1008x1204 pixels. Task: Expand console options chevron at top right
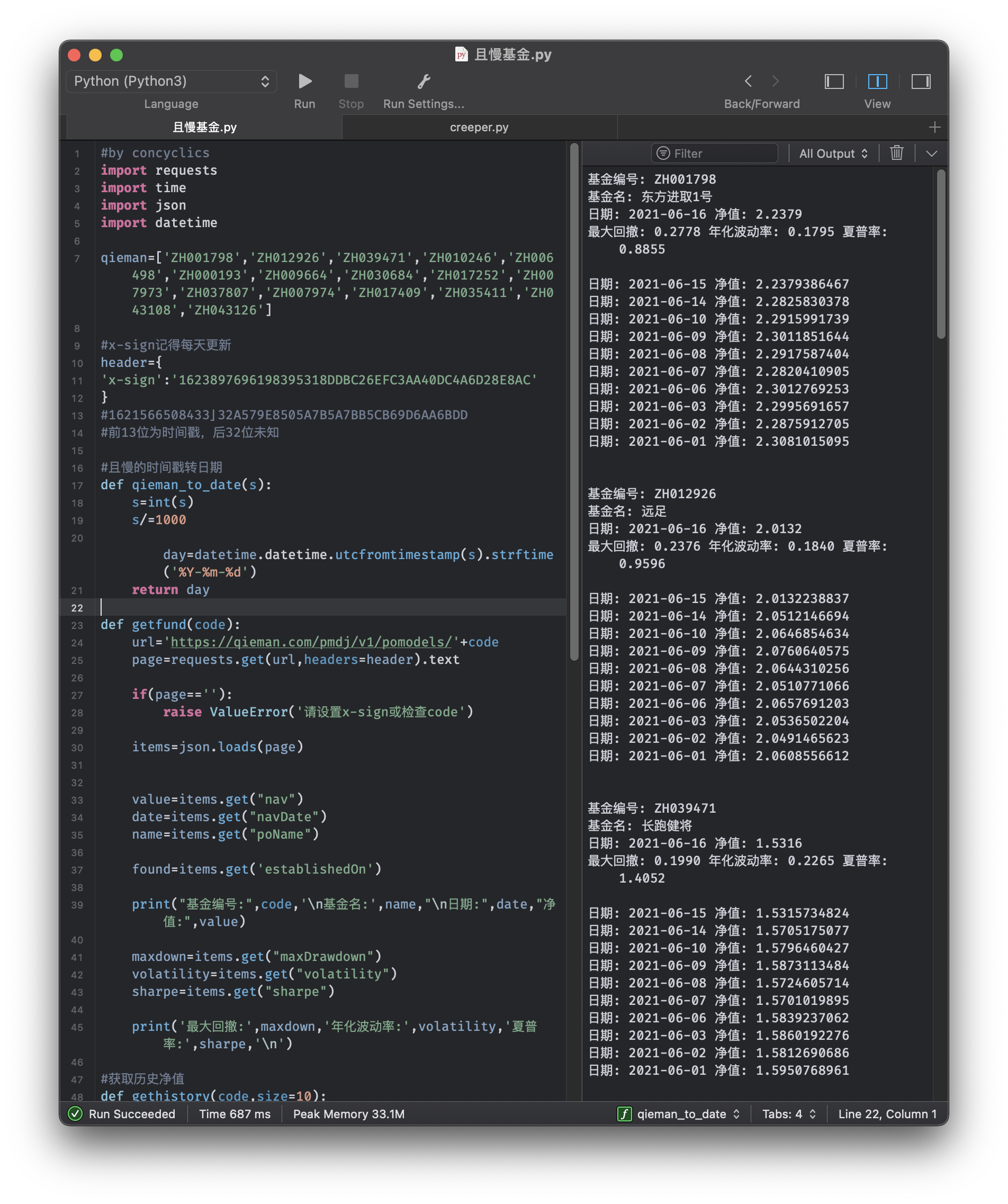point(932,153)
